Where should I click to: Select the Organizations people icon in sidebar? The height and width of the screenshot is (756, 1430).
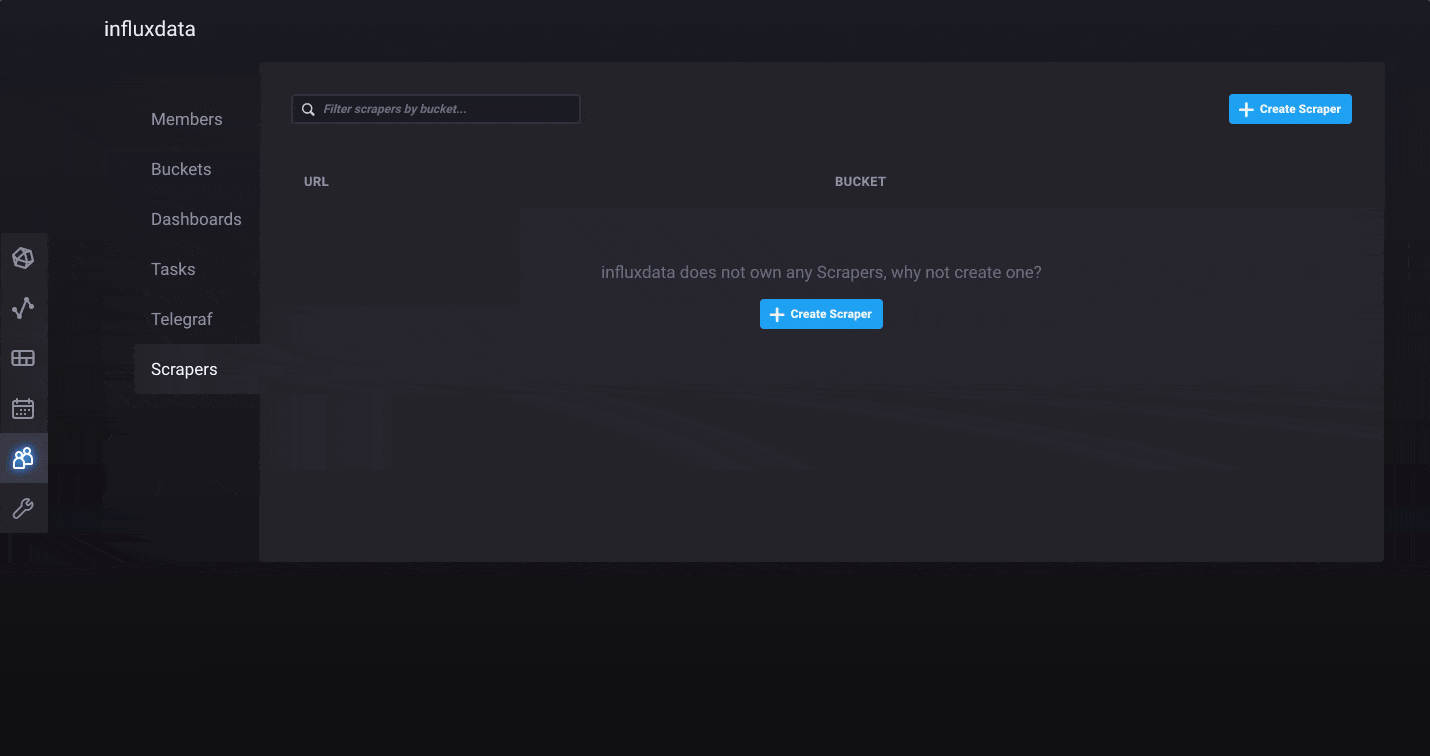click(23, 458)
